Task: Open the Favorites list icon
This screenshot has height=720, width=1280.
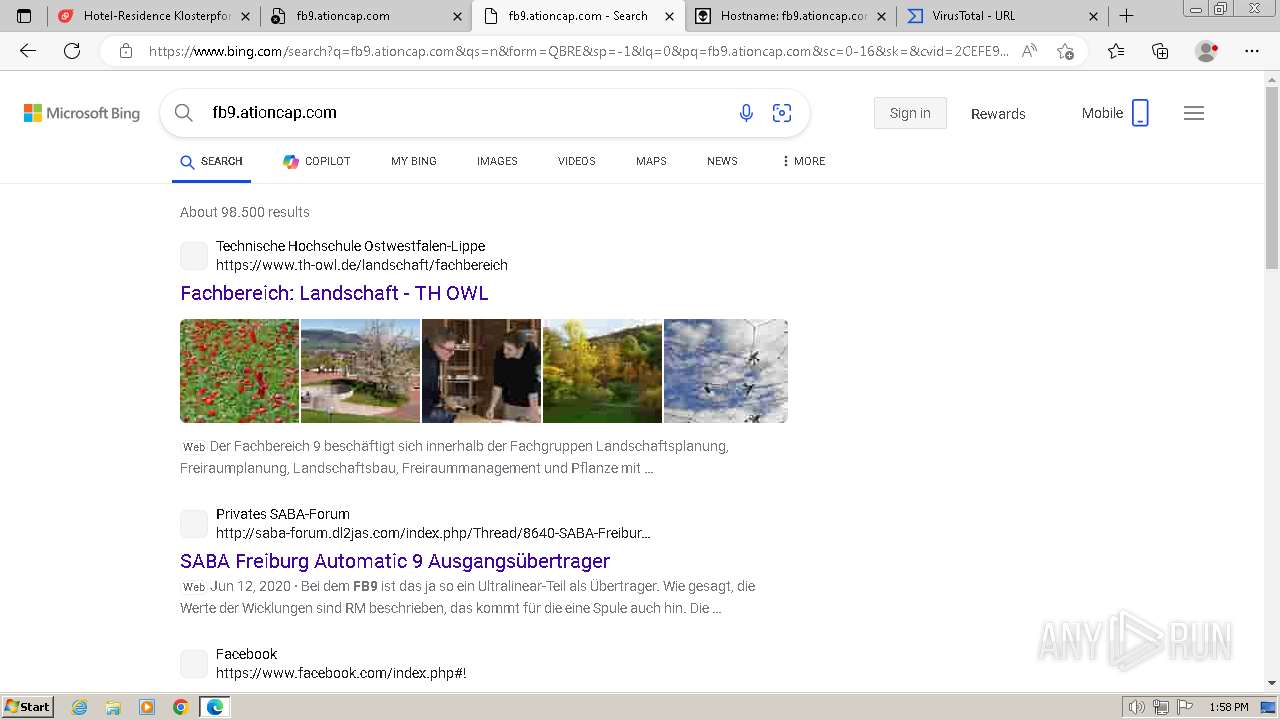Action: point(1116,51)
